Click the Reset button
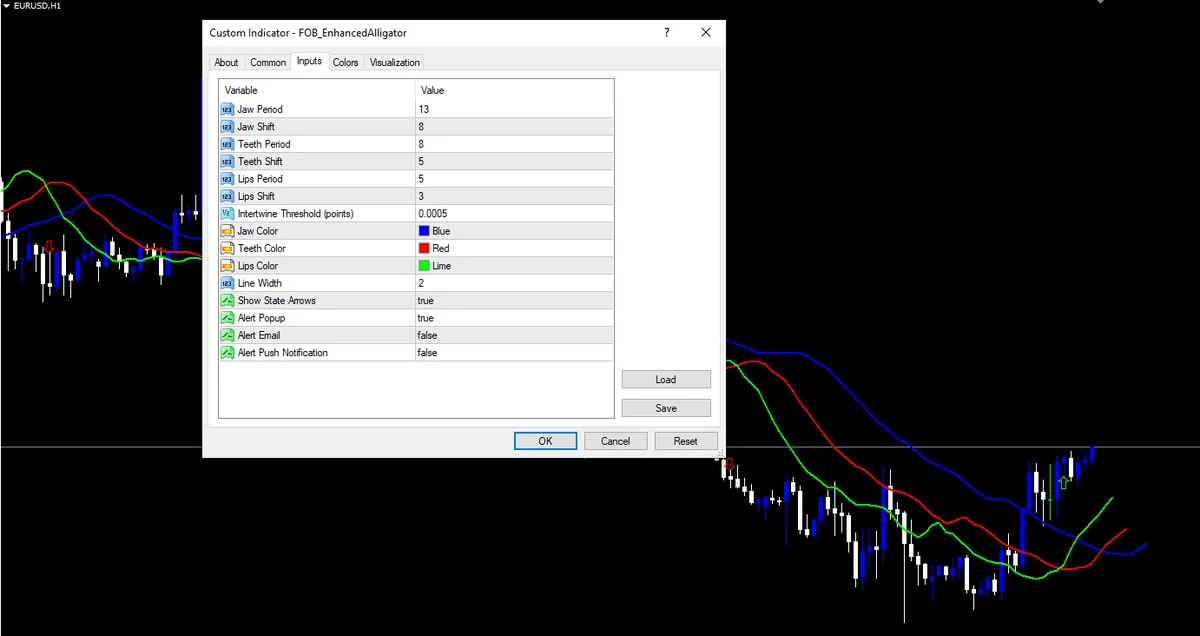Image resolution: width=1200 pixels, height=636 pixels. pyautogui.click(x=686, y=441)
